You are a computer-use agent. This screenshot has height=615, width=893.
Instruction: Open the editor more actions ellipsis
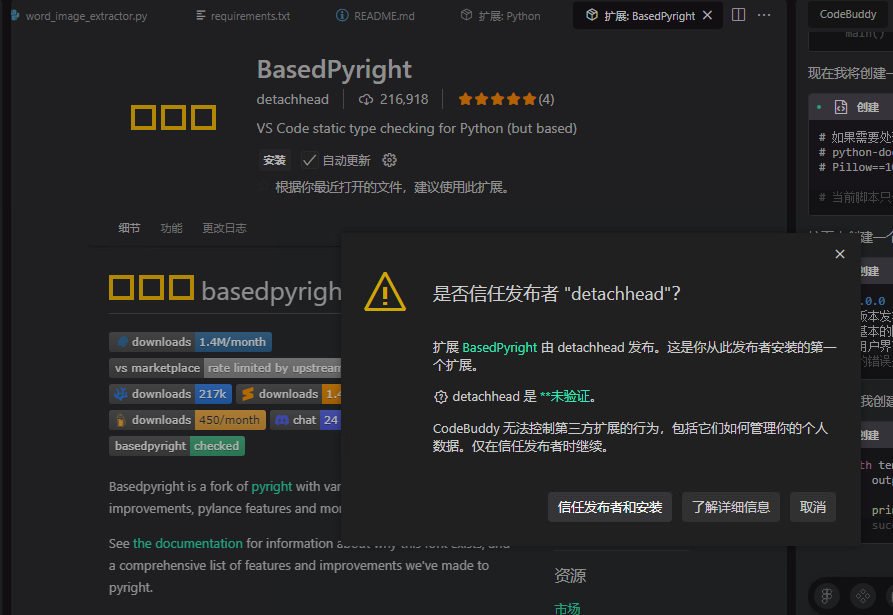pyautogui.click(x=764, y=15)
